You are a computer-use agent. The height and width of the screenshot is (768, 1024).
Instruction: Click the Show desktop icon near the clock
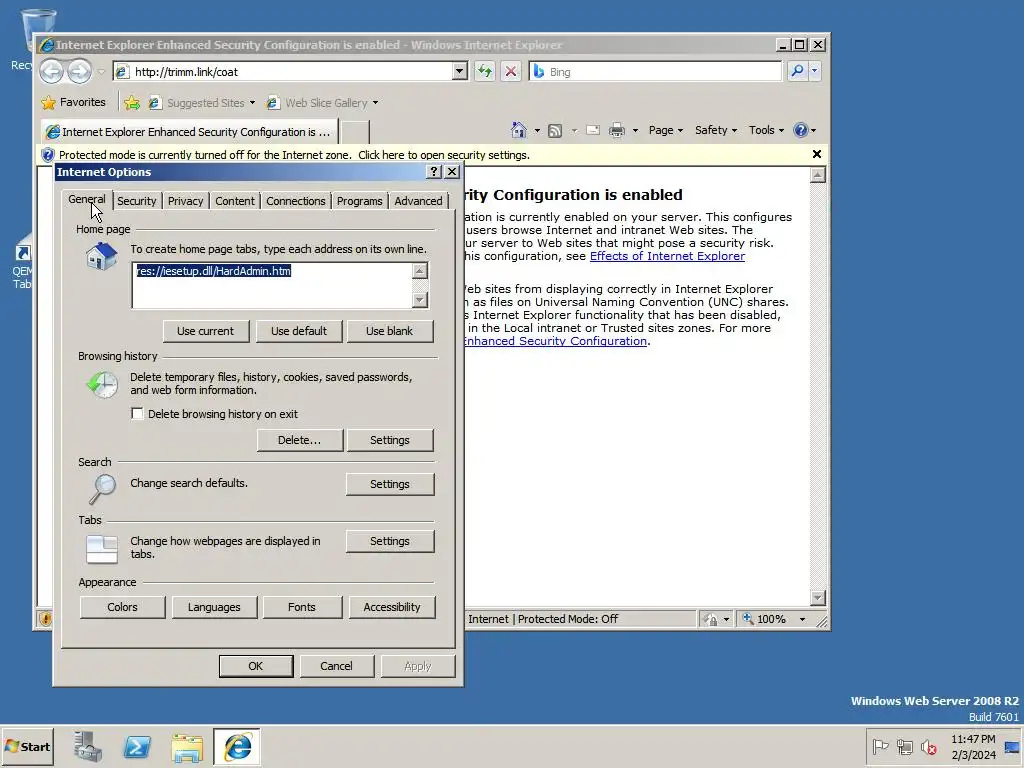coord(1012,747)
